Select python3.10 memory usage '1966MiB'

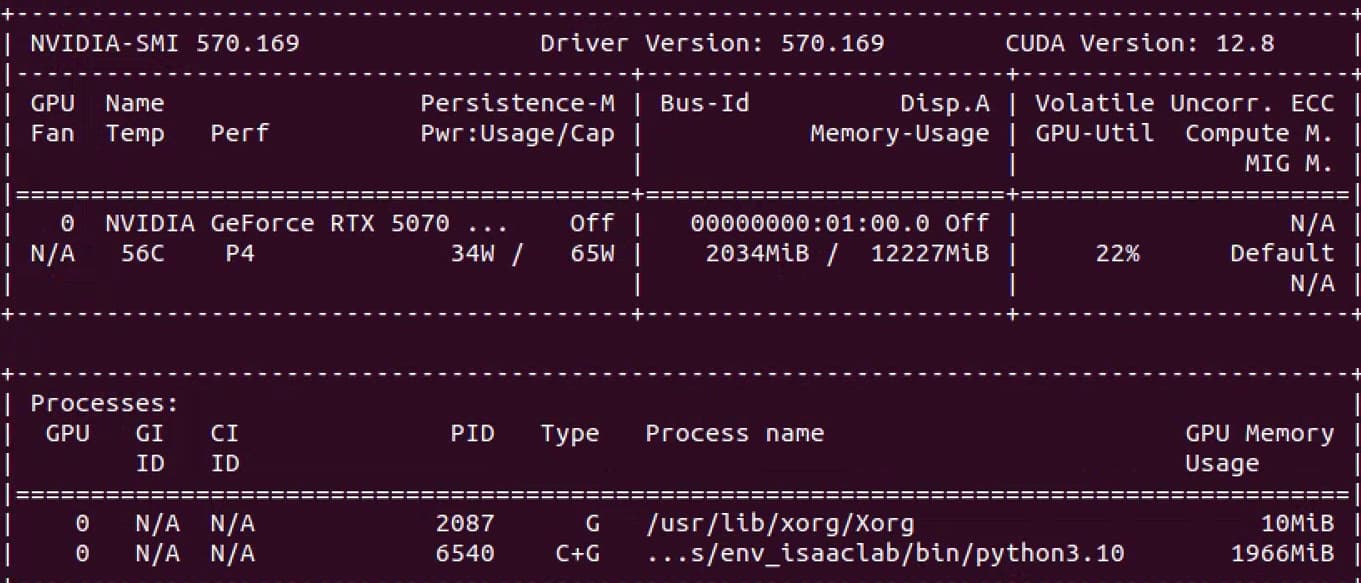(1282, 553)
